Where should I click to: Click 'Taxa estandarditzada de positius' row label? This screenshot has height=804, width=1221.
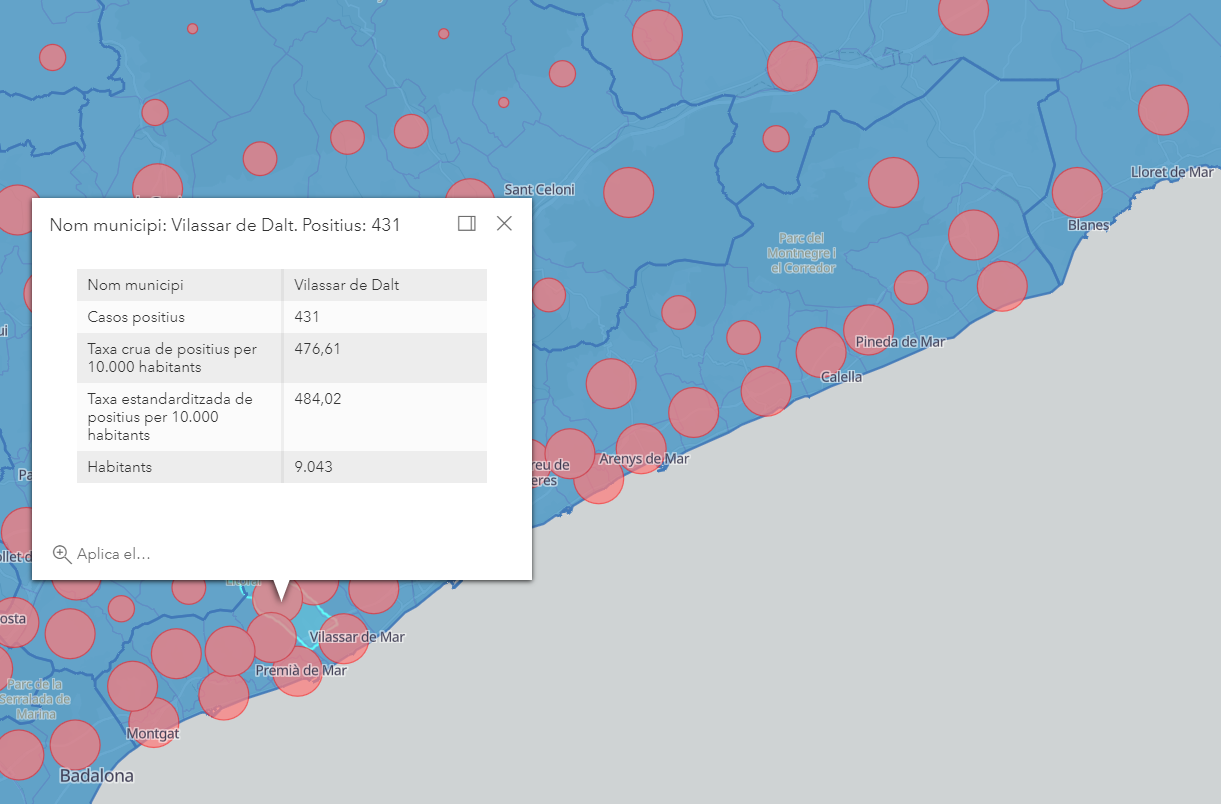pos(170,417)
